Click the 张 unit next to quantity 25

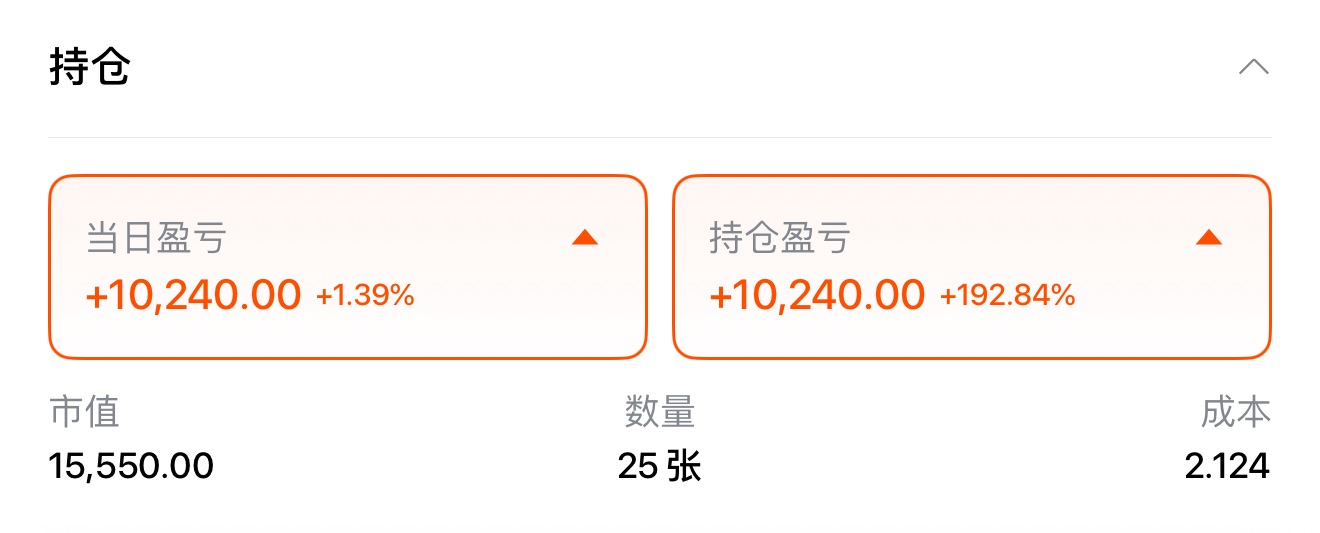(x=684, y=466)
